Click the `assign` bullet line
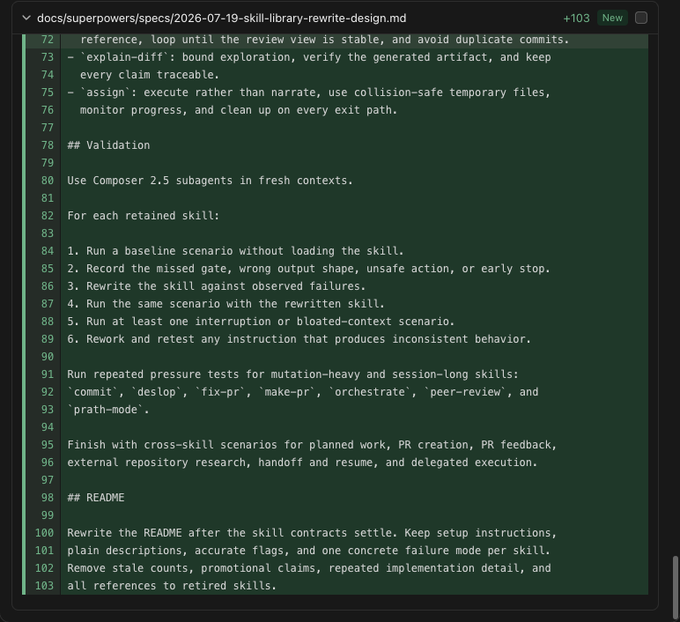This screenshot has height=622, width=680. [x=309, y=92]
